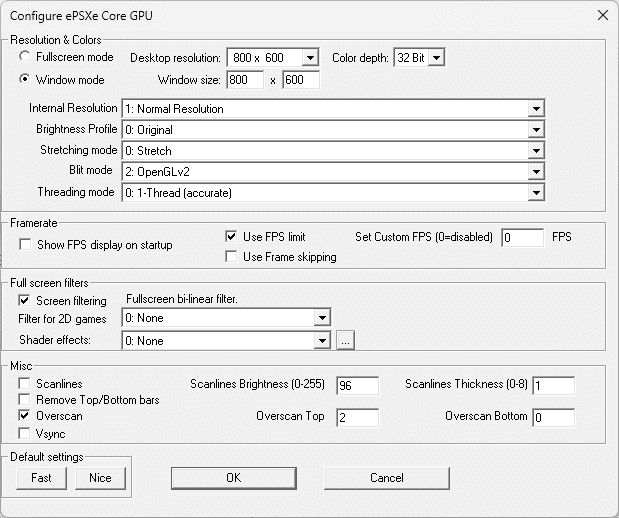The height and width of the screenshot is (518, 619).
Task: Enable Use Frame skipping checkbox
Action: click(x=231, y=256)
